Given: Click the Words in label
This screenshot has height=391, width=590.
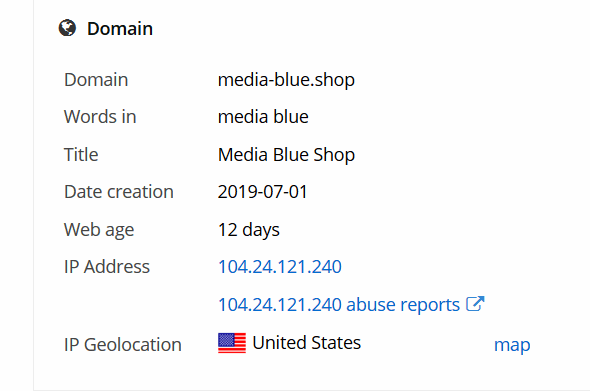Looking at the screenshot, I should 100,117.
